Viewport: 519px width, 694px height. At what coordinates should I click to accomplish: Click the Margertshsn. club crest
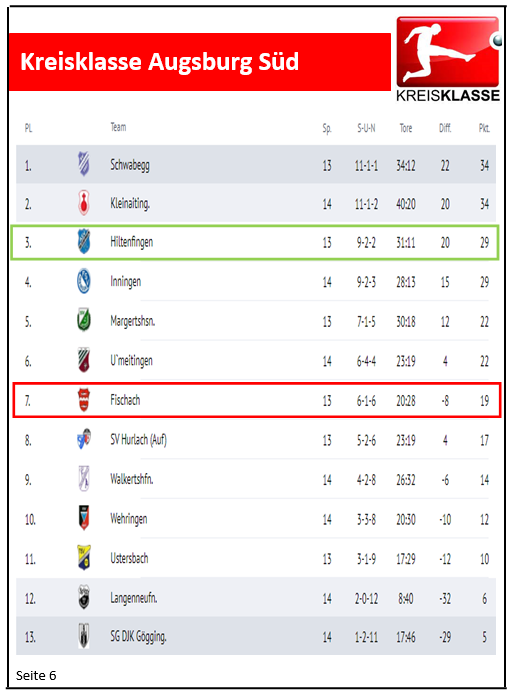point(84,320)
